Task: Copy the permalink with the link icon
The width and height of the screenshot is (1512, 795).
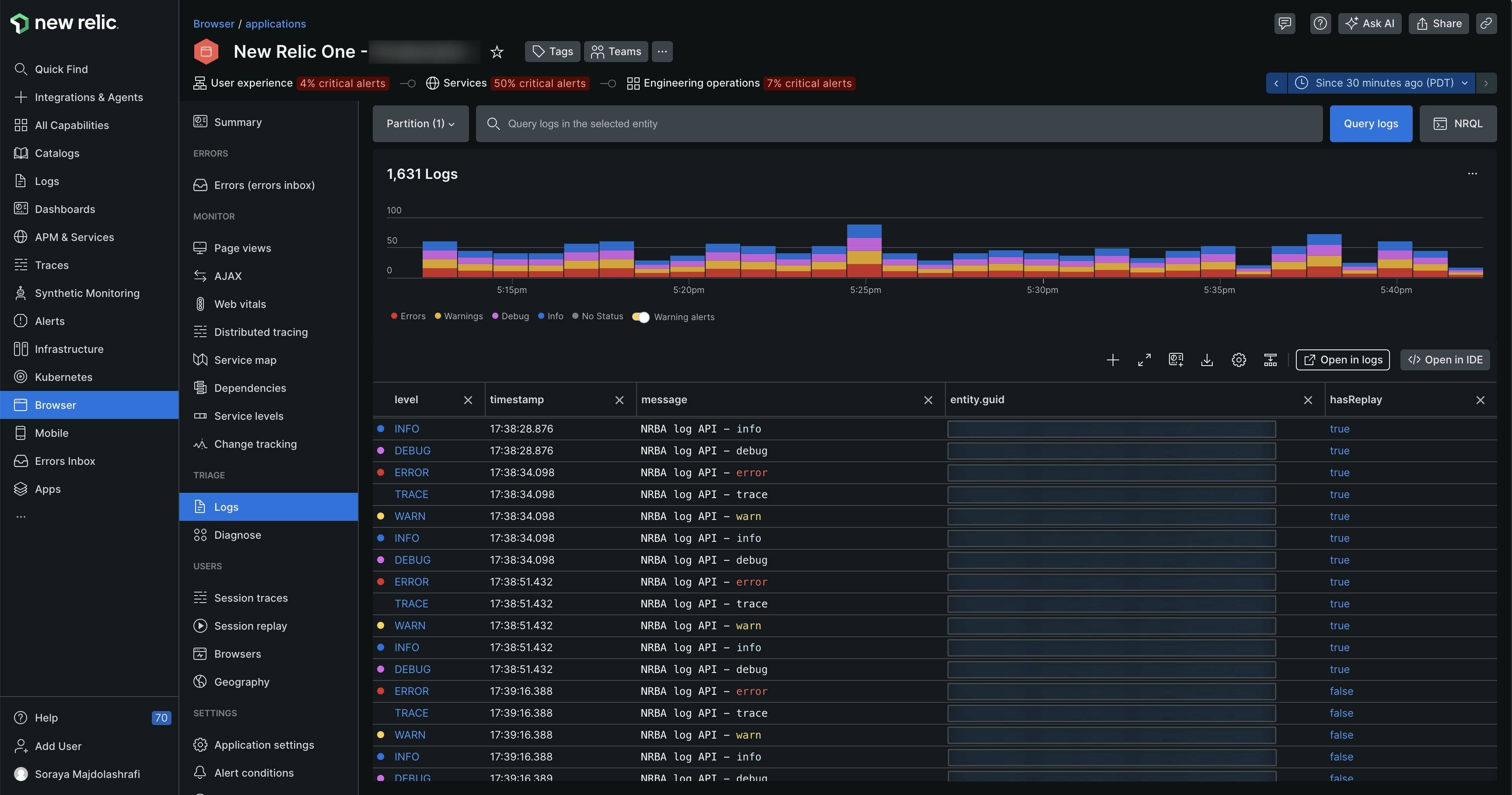Action: (x=1486, y=24)
